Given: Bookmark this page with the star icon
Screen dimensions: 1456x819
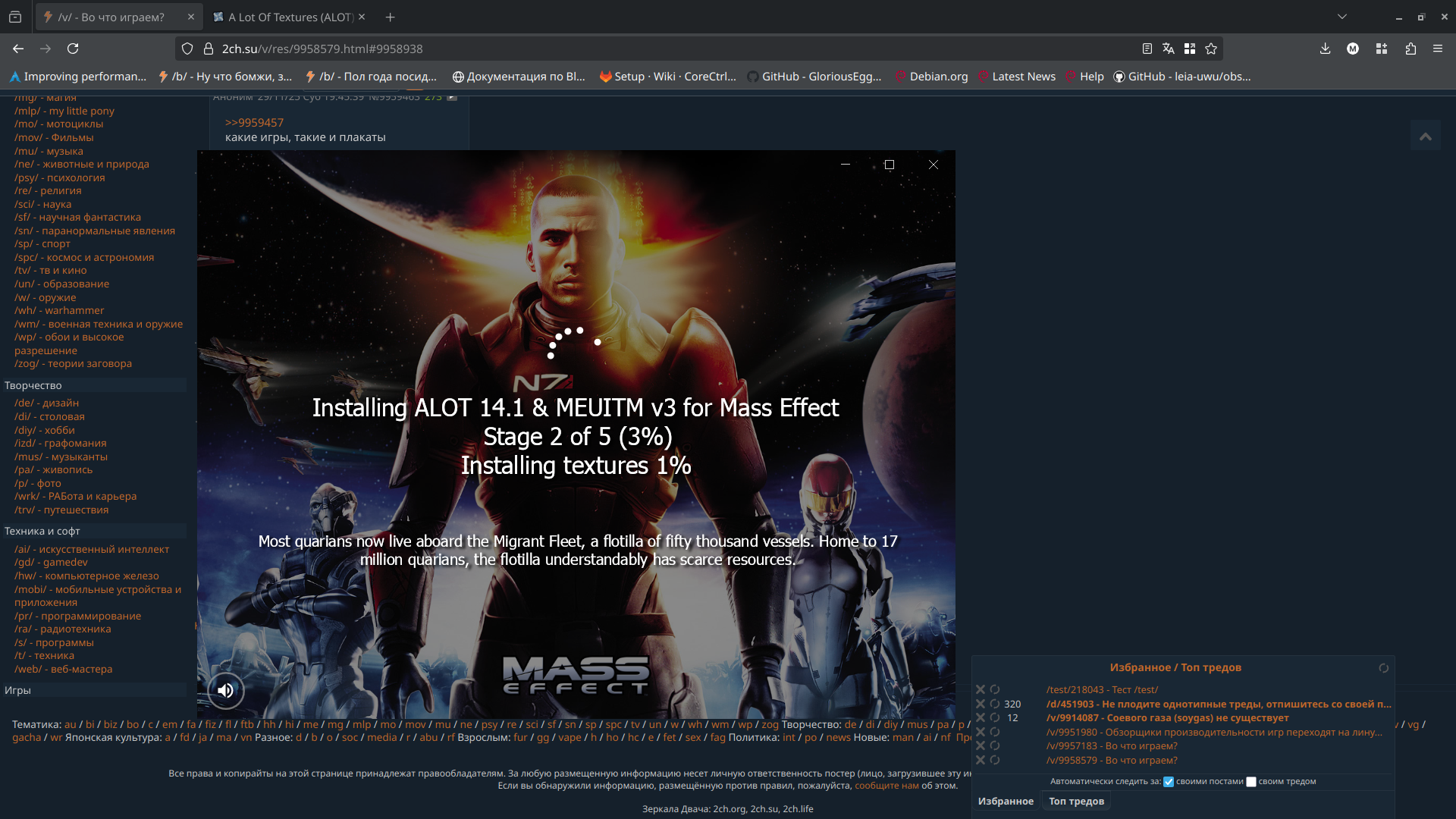Looking at the screenshot, I should coord(1211,49).
